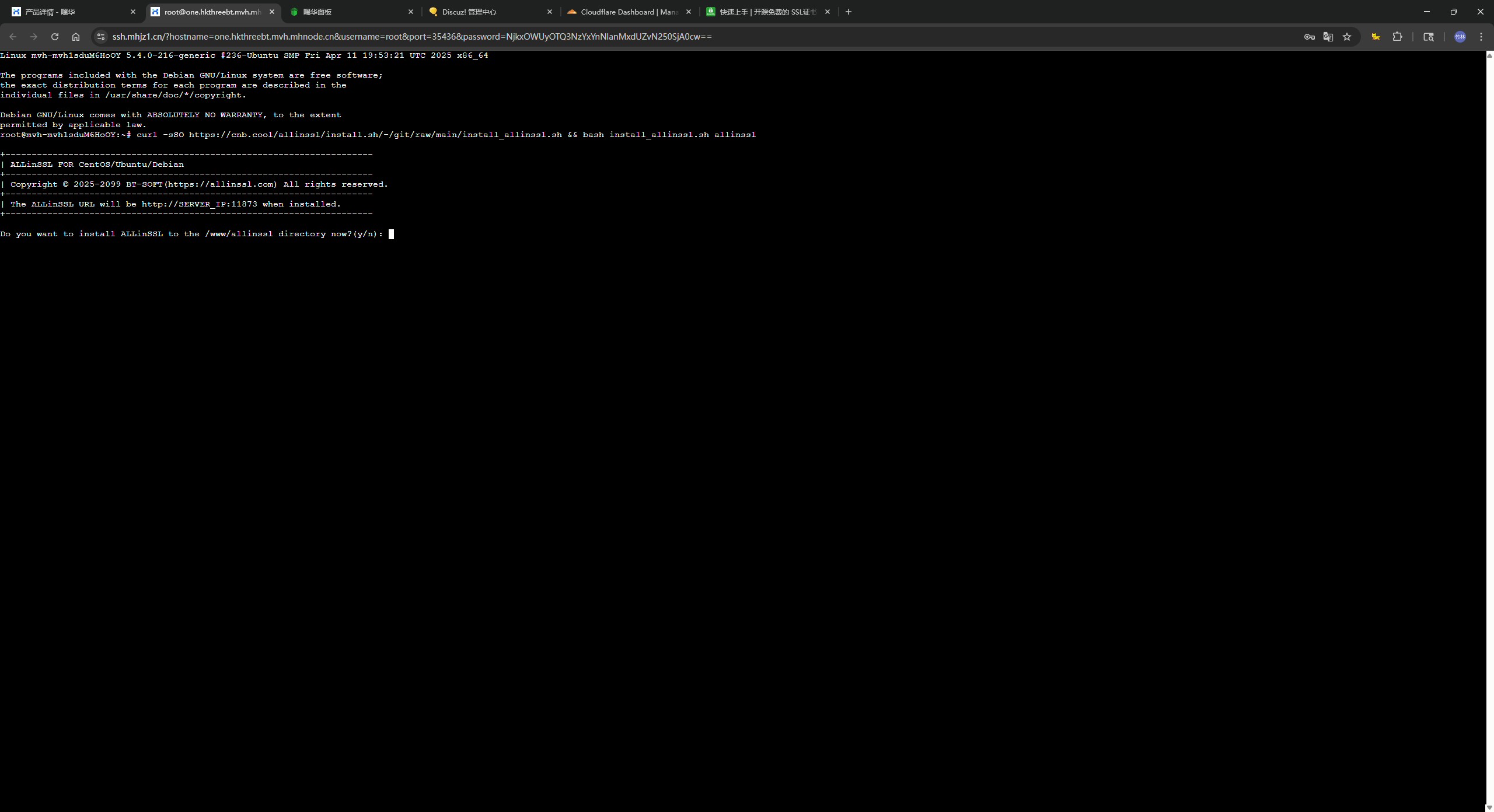Viewport: 1494px width, 812px height.
Task: Open site information icon in address bar
Action: pos(101,37)
